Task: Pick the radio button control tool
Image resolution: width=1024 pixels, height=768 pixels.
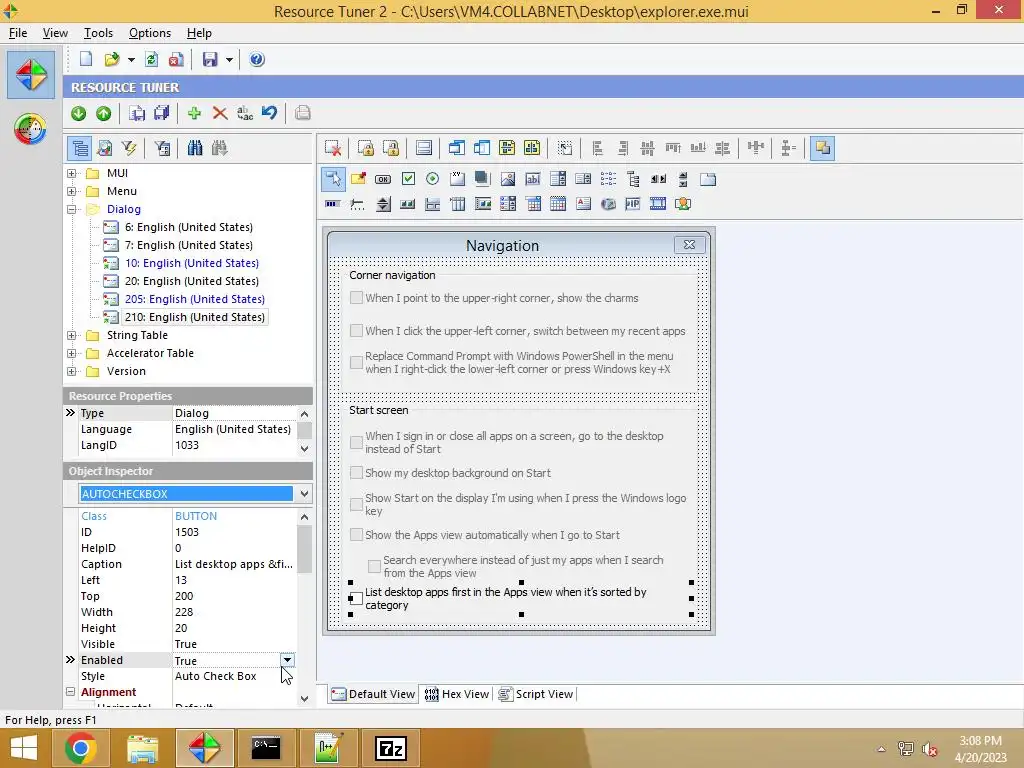Action: pyautogui.click(x=432, y=179)
